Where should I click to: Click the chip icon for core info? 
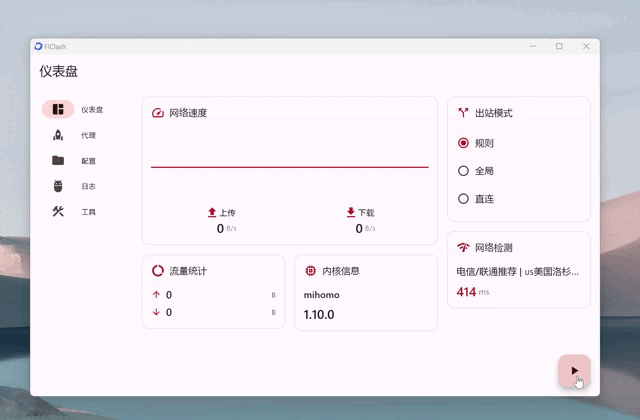[x=310, y=270]
